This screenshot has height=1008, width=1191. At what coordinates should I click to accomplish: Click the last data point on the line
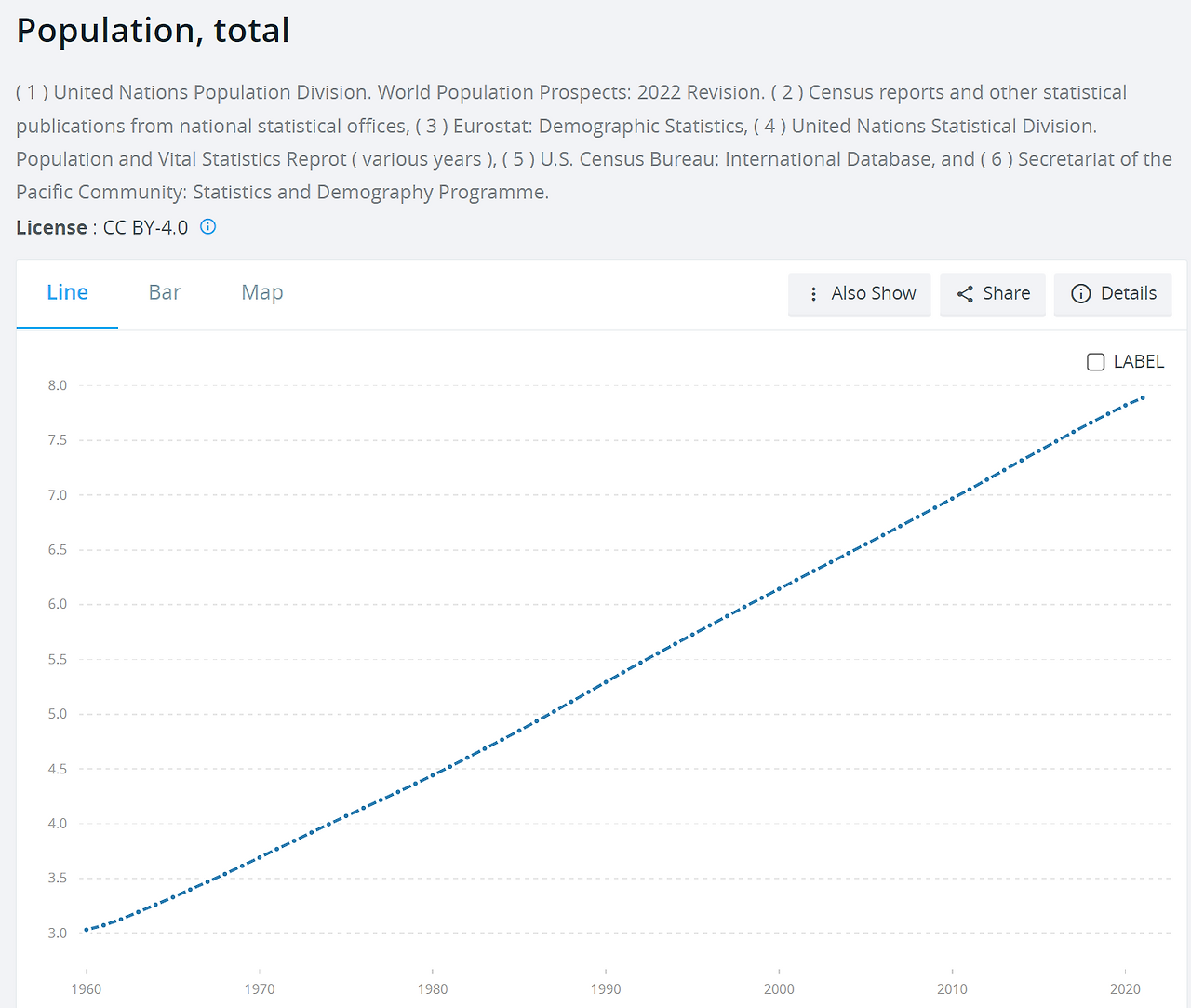(1143, 397)
